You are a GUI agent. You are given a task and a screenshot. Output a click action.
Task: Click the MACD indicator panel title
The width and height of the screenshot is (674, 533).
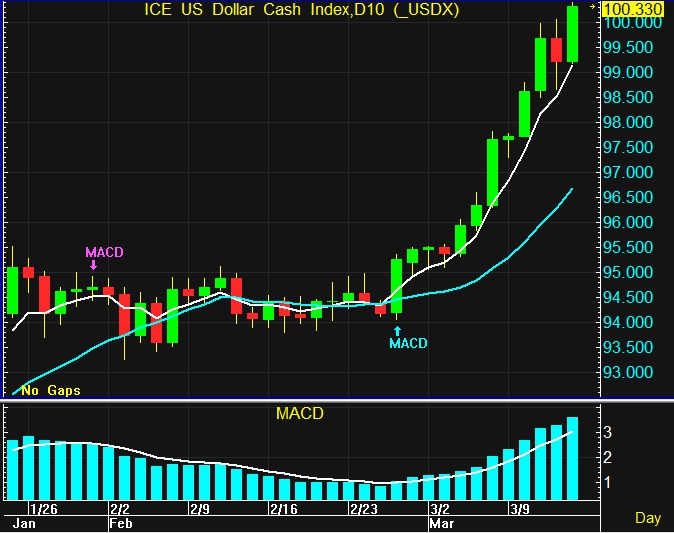pyautogui.click(x=300, y=414)
